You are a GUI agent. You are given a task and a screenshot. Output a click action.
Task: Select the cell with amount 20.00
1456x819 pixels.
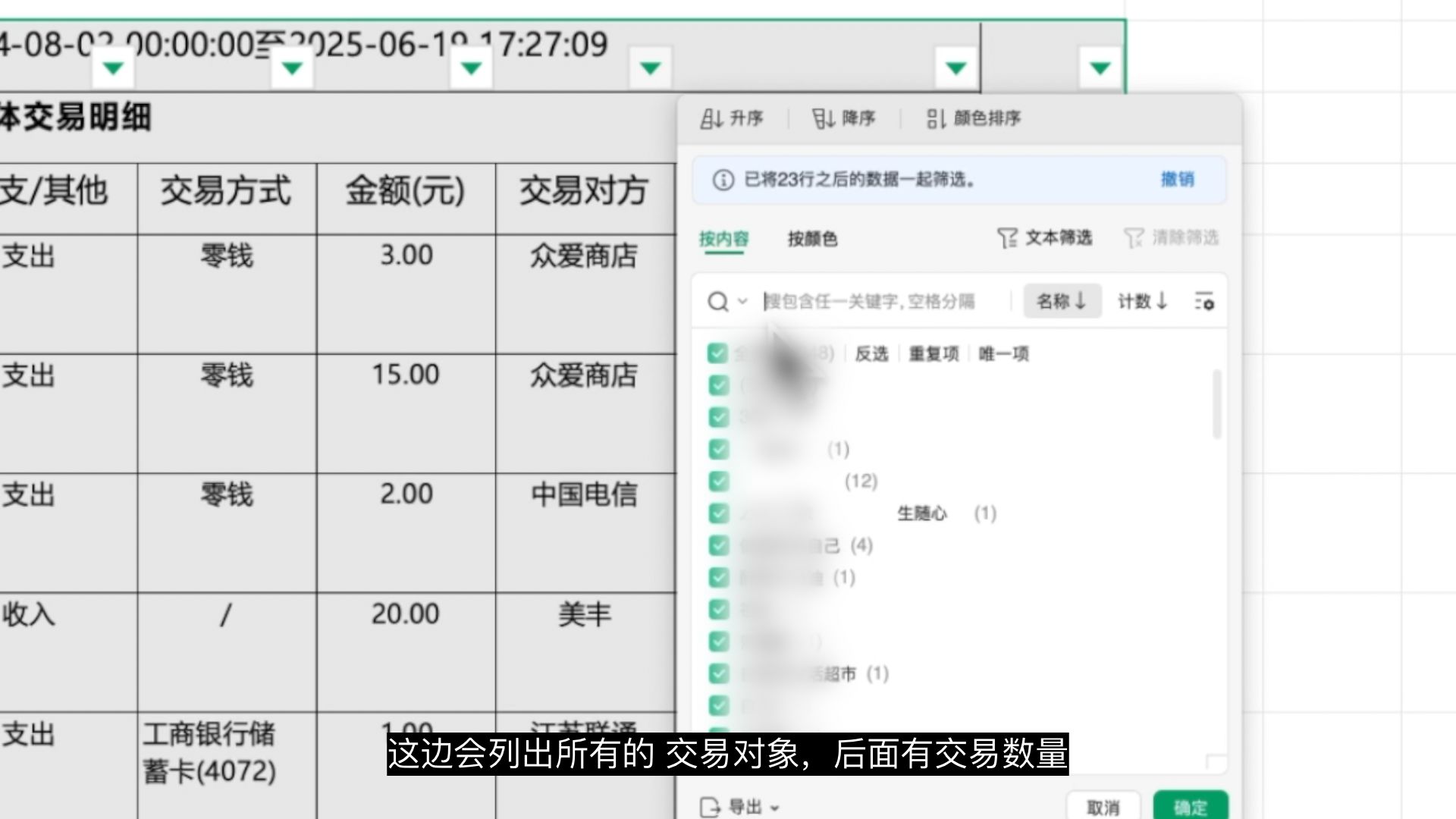[406, 652]
